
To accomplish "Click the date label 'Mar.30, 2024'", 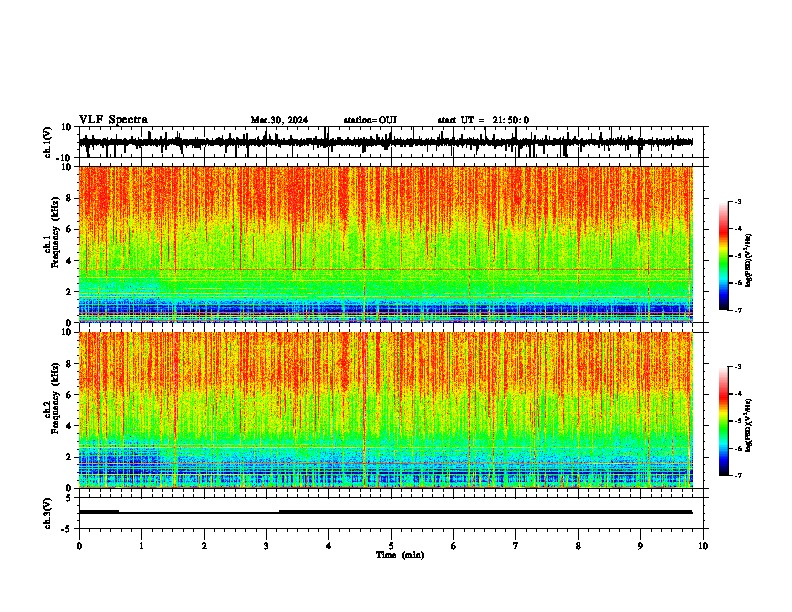I will [x=279, y=120].
